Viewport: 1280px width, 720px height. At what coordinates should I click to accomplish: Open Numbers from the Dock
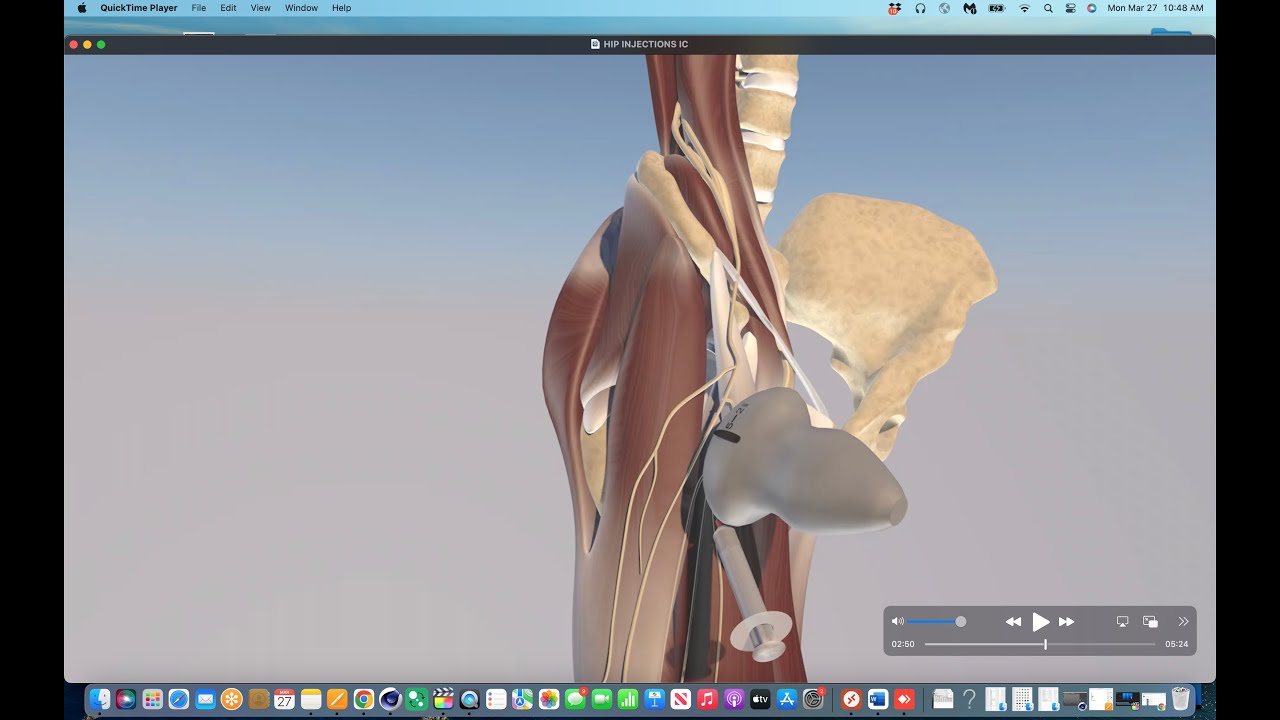pyautogui.click(x=628, y=699)
